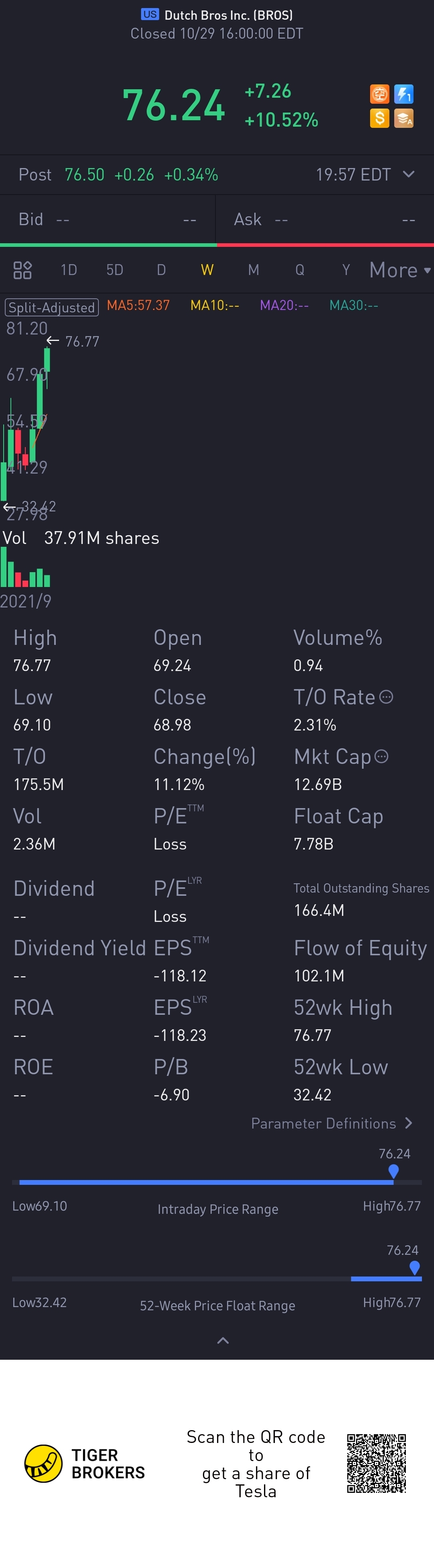Tap the blue lightning bolt badge
This screenshot has height=1568, width=434.
[x=403, y=94]
